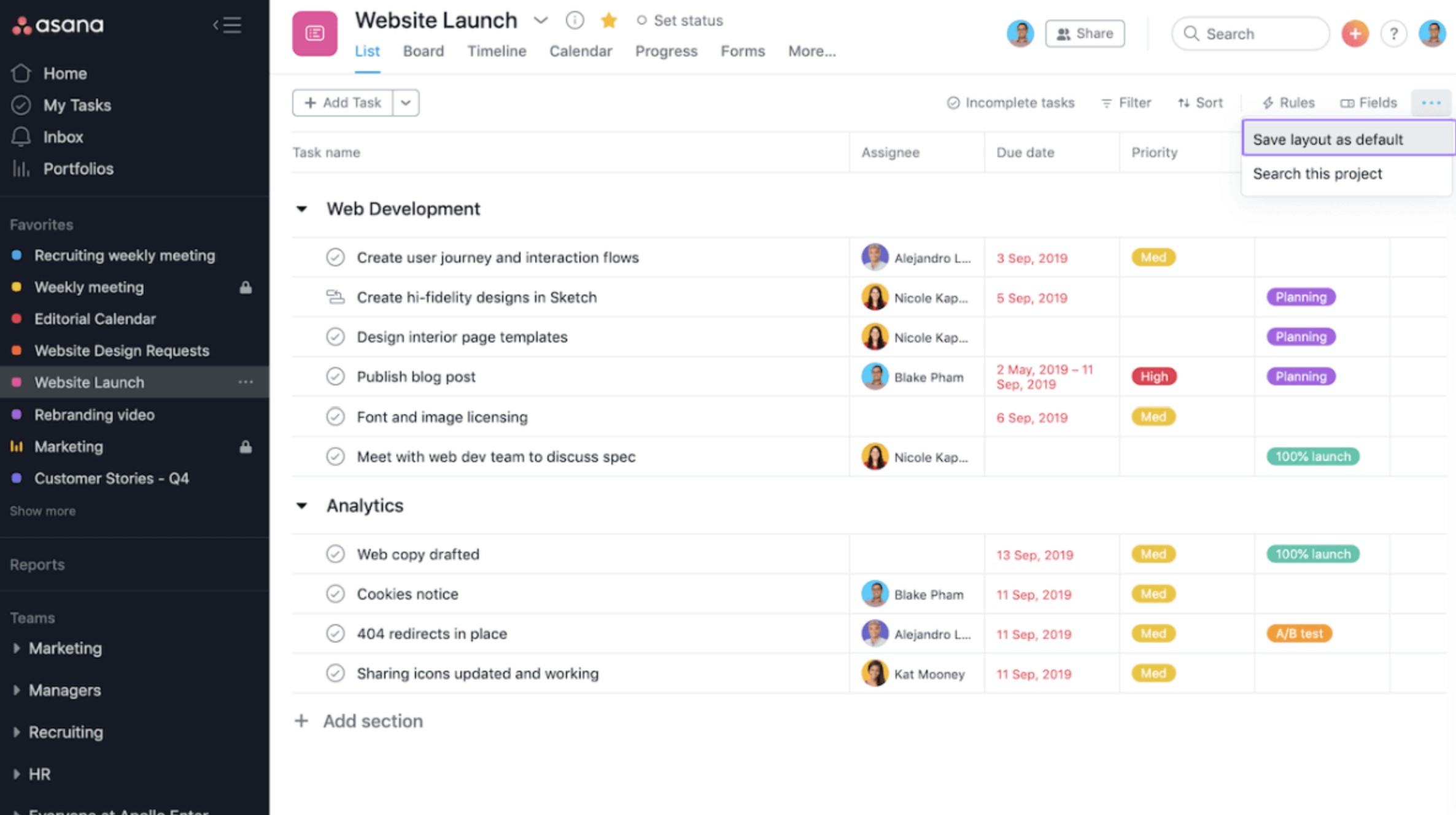Open the Fields menu

coord(1368,102)
